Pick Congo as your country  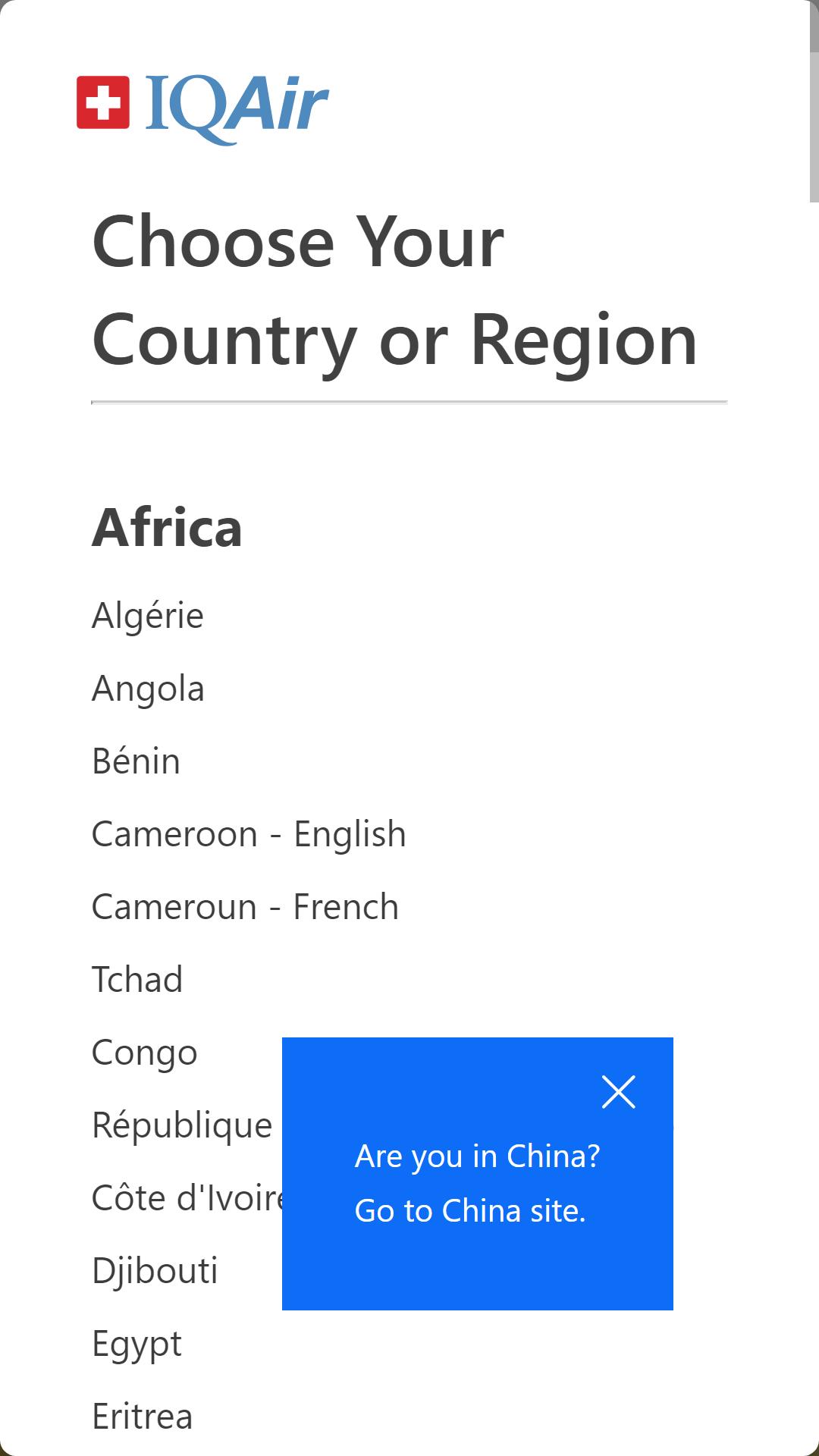pos(145,1053)
